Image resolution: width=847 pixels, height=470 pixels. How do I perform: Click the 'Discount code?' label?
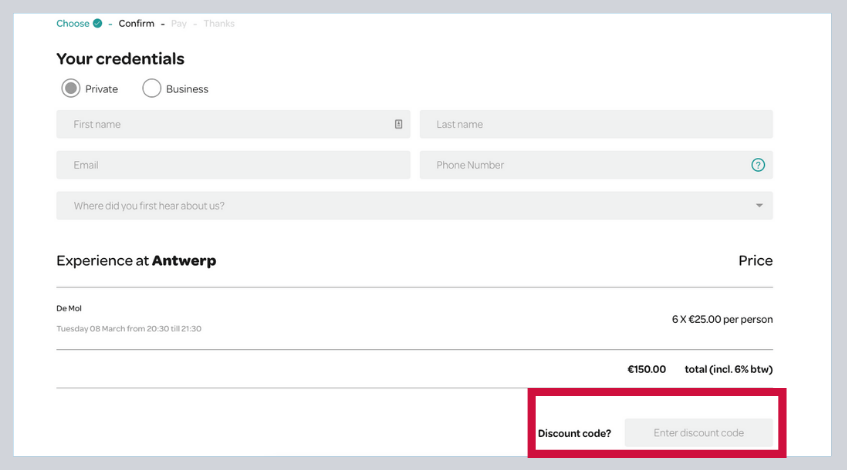click(574, 433)
